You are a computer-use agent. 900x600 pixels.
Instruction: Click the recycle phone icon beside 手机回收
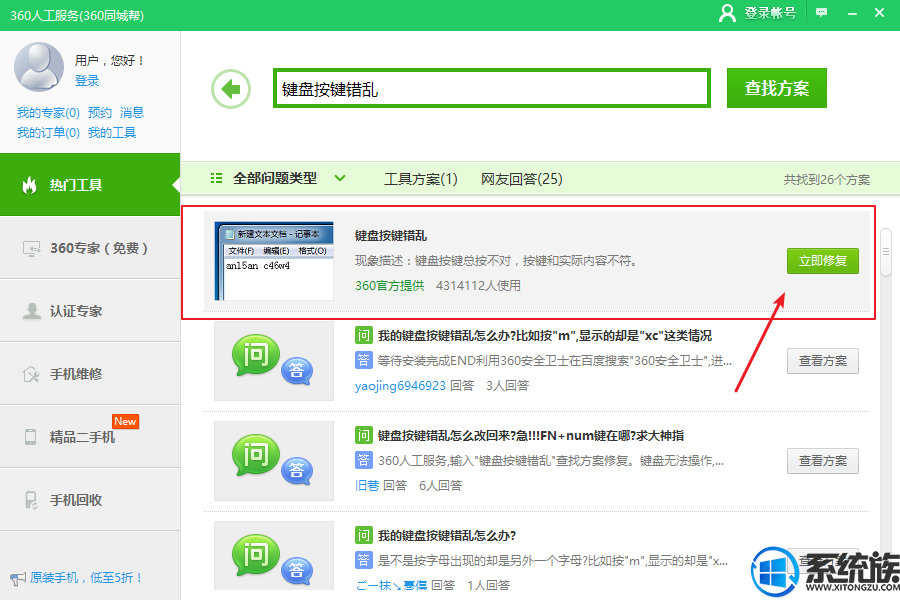[31, 500]
